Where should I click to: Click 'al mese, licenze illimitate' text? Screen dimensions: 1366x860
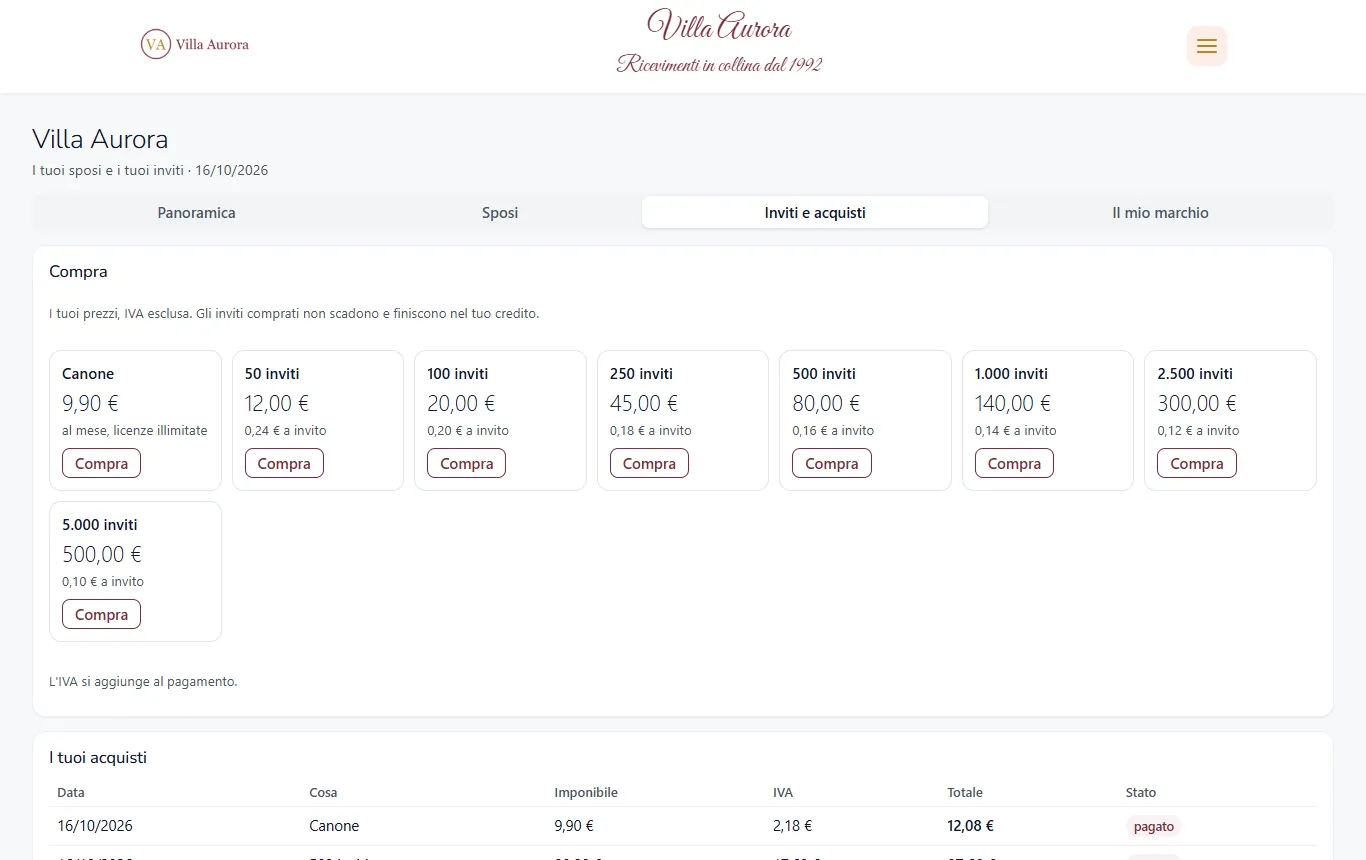(135, 431)
